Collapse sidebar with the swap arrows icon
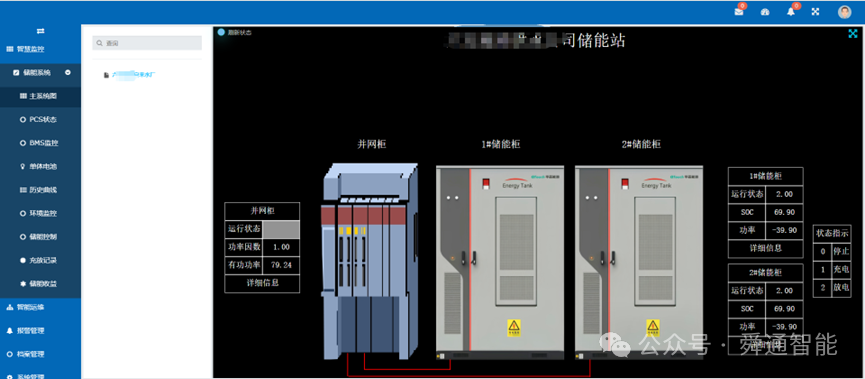865x379 pixels. coord(40,31)
